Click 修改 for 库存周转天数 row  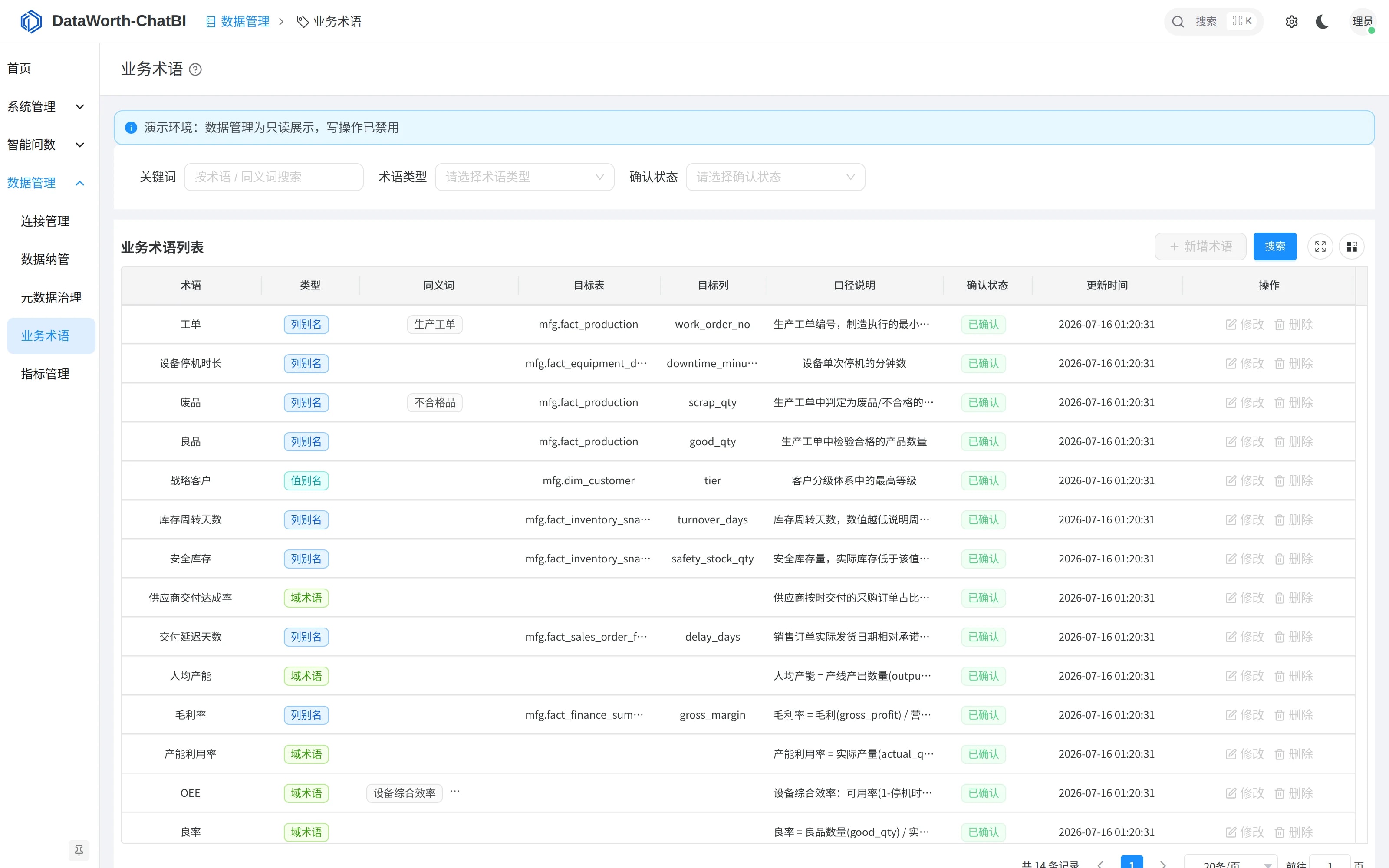(1244, 519)
